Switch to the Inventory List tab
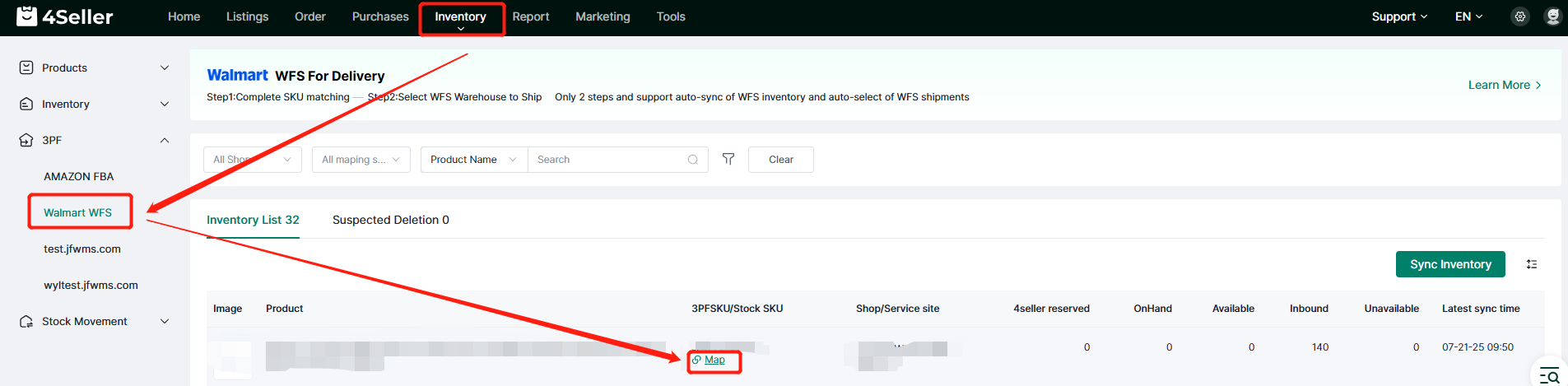This screenshot has height=386, width=1568. (253, 220)
